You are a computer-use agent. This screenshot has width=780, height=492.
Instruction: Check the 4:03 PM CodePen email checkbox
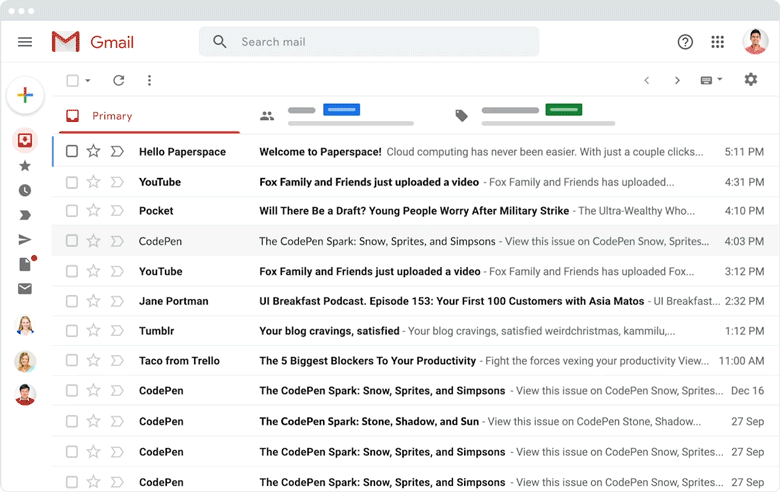72,241
